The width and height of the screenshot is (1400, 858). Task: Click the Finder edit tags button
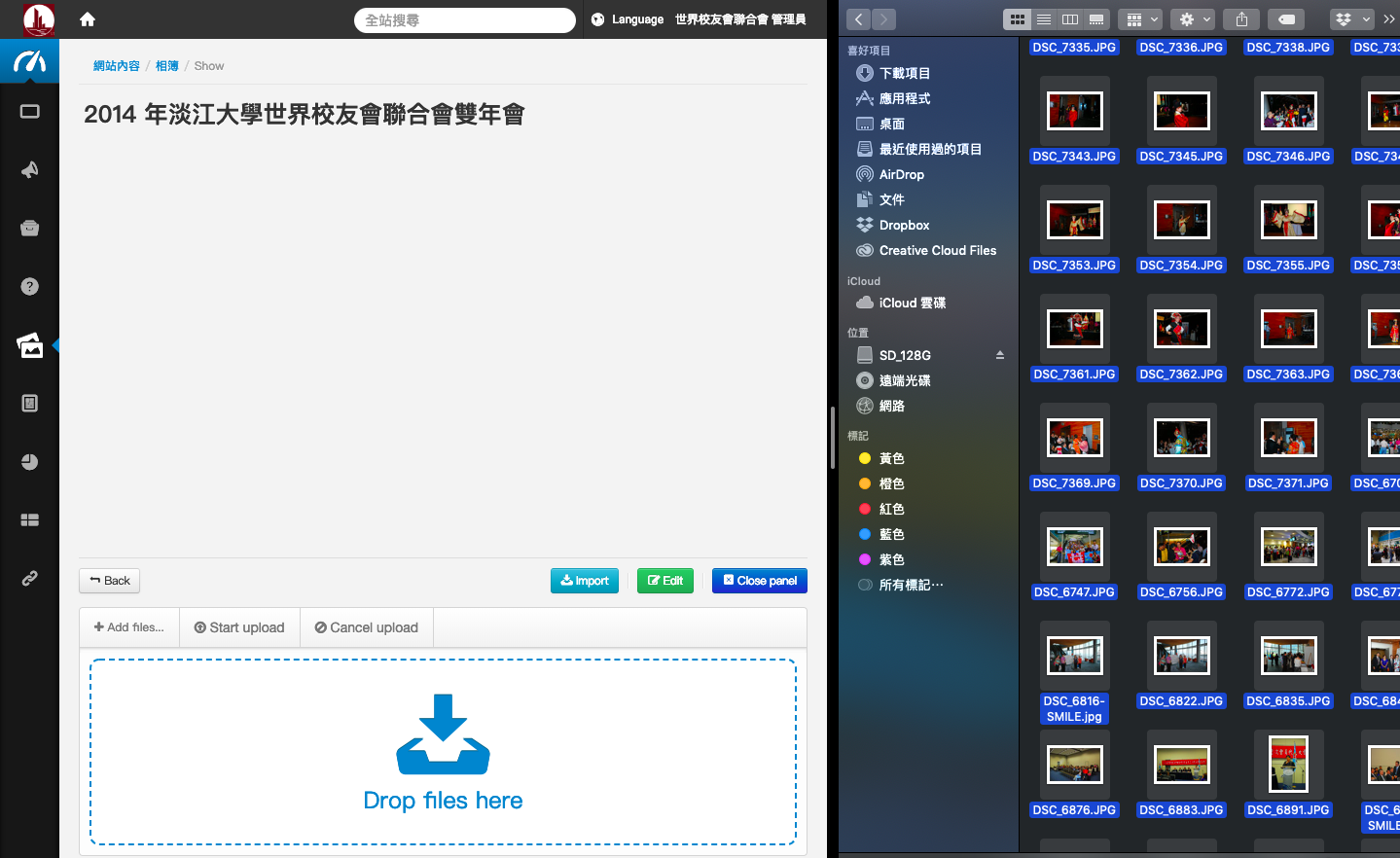[1286, 19]
